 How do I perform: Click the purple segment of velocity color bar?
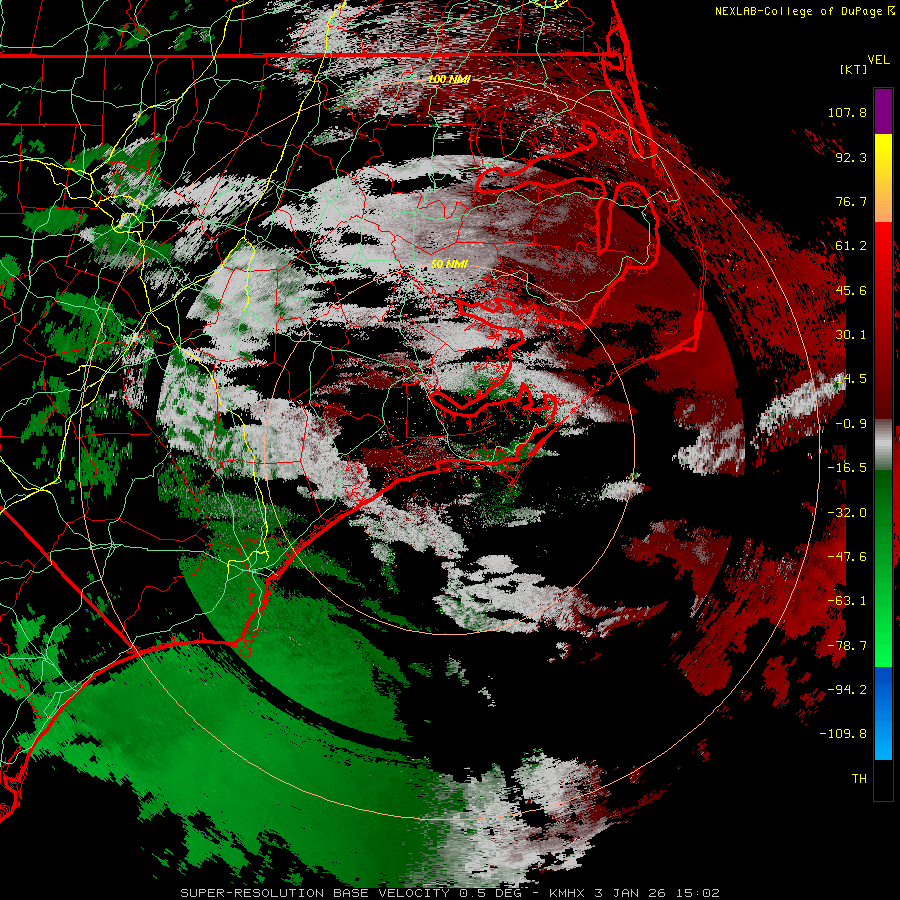[883, 111]
